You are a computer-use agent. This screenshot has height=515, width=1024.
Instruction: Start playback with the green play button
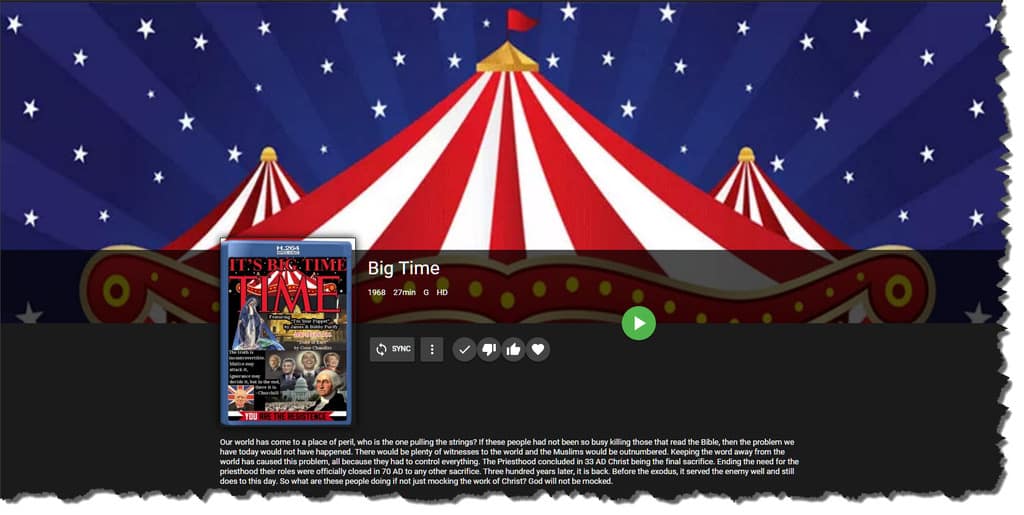(x=639, y=323)
